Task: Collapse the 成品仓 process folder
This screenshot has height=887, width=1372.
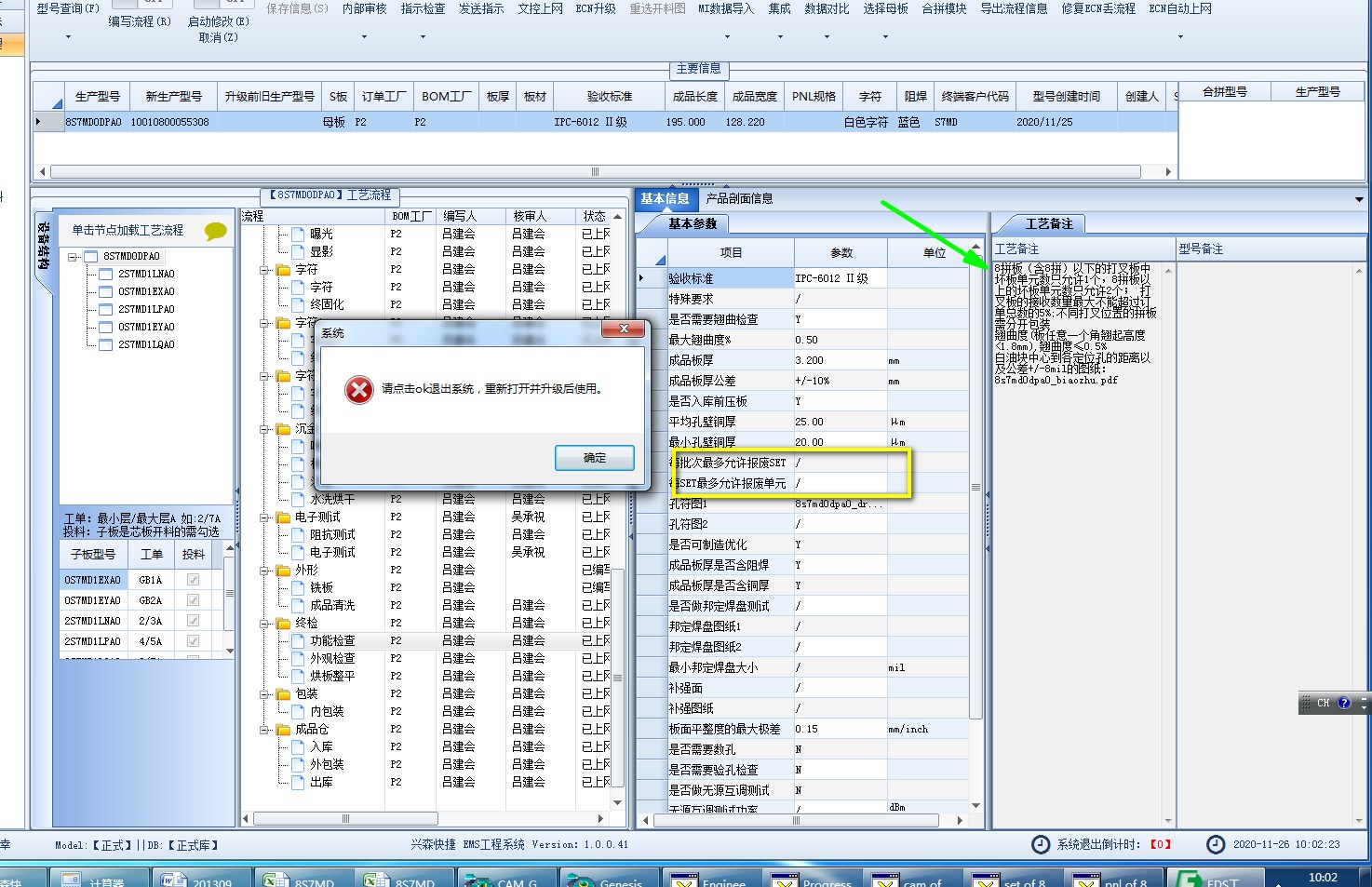Action: [264, 729]
